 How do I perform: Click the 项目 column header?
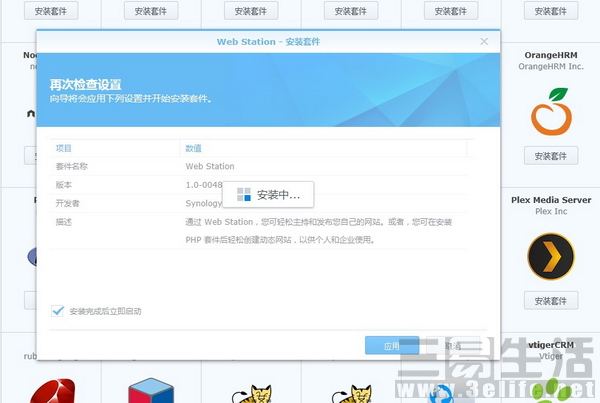pyautogui.click(x=64, y=148)
